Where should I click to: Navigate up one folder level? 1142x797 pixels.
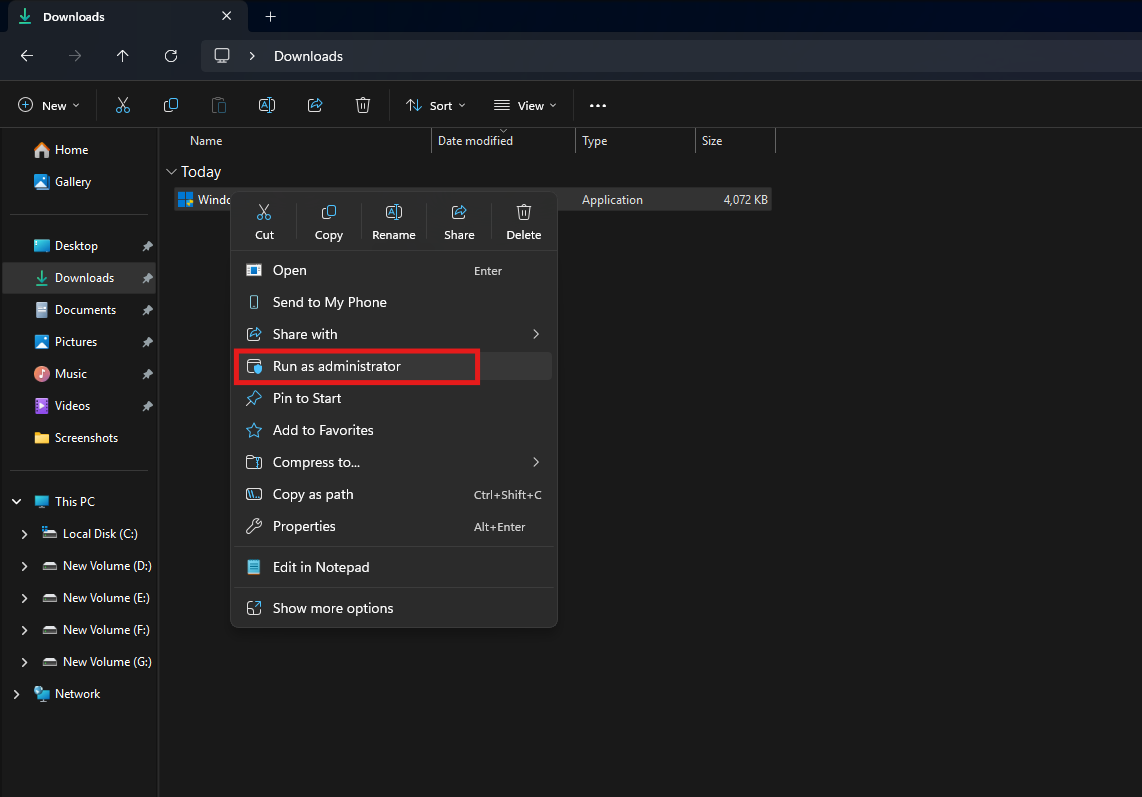[x=123, y=56]
